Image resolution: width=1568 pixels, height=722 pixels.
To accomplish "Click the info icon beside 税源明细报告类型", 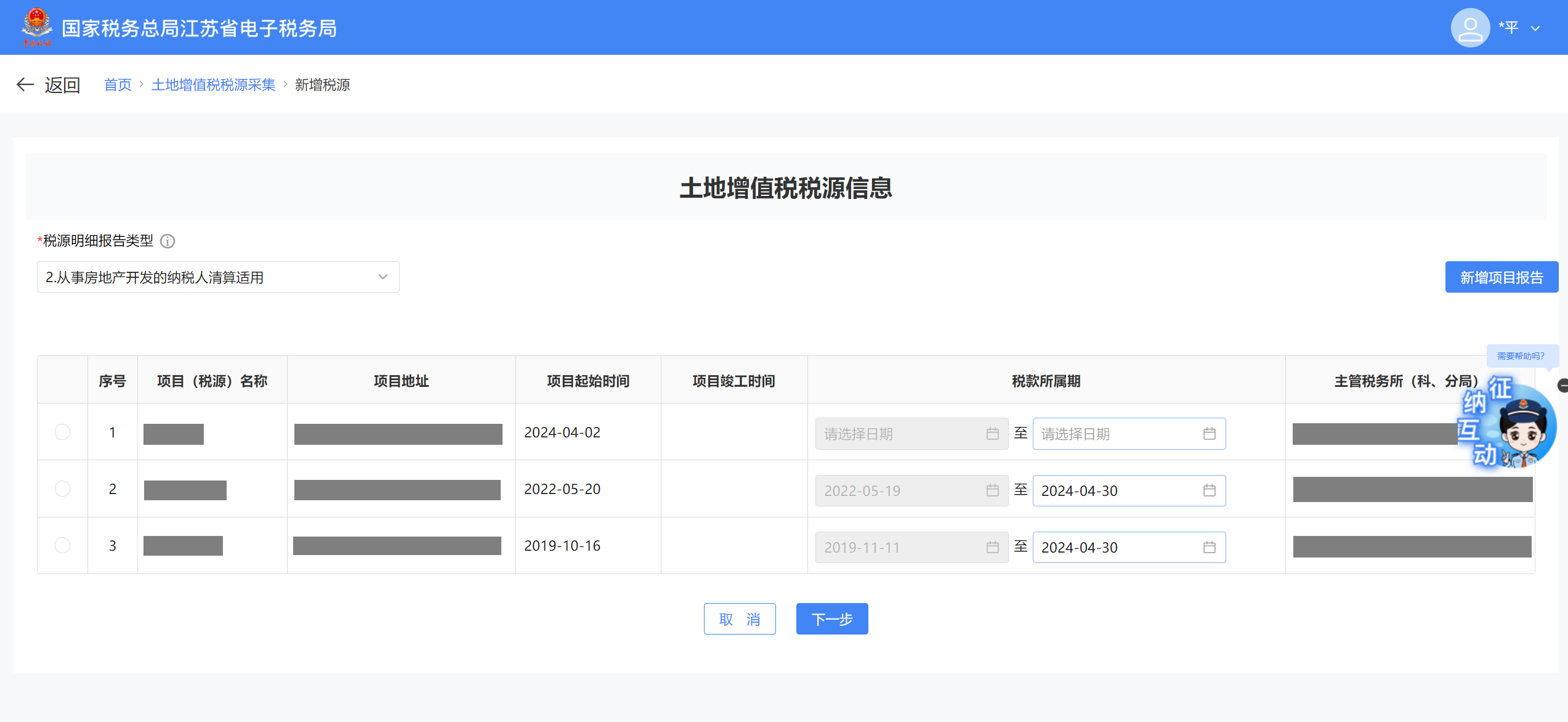I will coord(168,241).
